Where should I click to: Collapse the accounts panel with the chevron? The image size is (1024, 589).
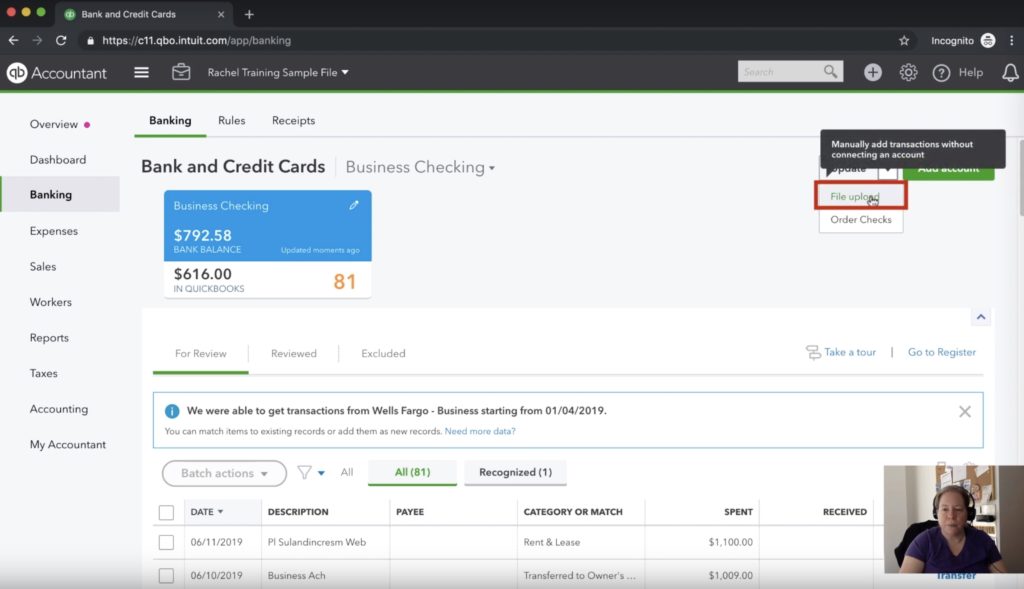point(981,317)
